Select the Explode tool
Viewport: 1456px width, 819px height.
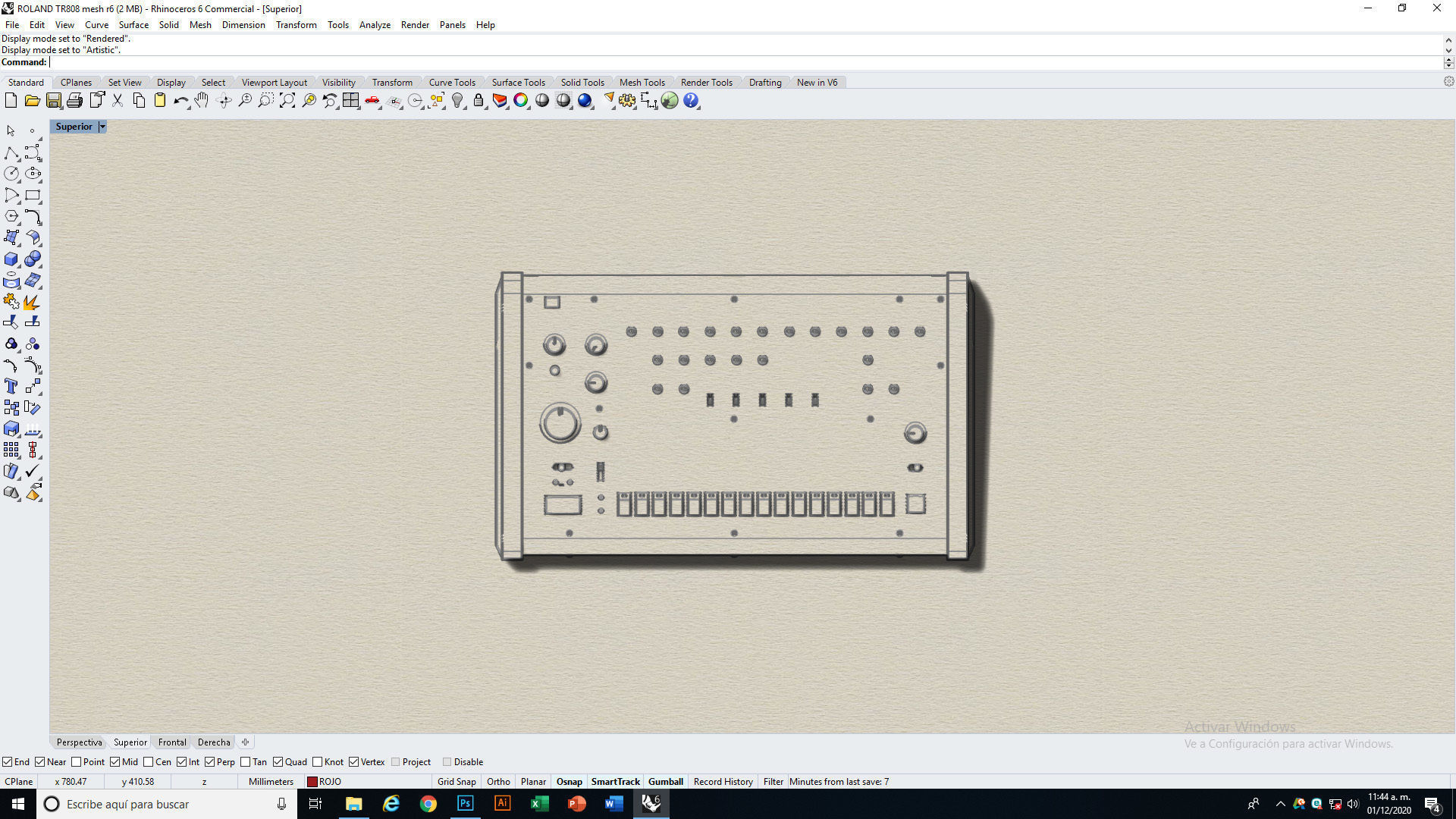[x=33, y=302]
